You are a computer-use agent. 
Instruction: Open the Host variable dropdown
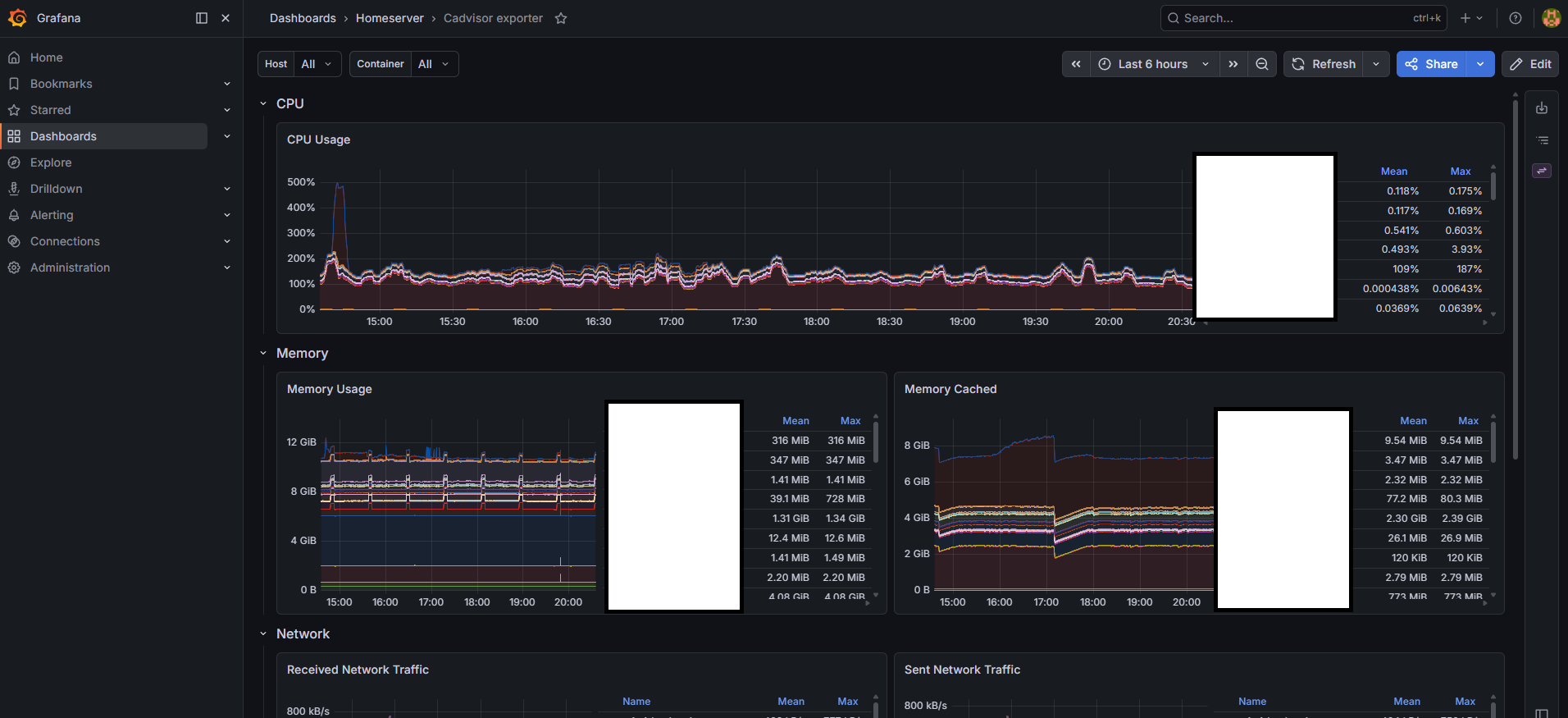click(317, 64)
